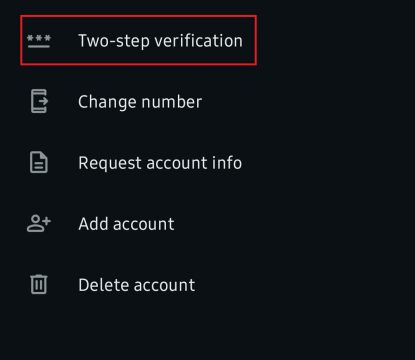Click the trash can icon
Viewport: 415px width, 360px height.
(x=39, y=284)
